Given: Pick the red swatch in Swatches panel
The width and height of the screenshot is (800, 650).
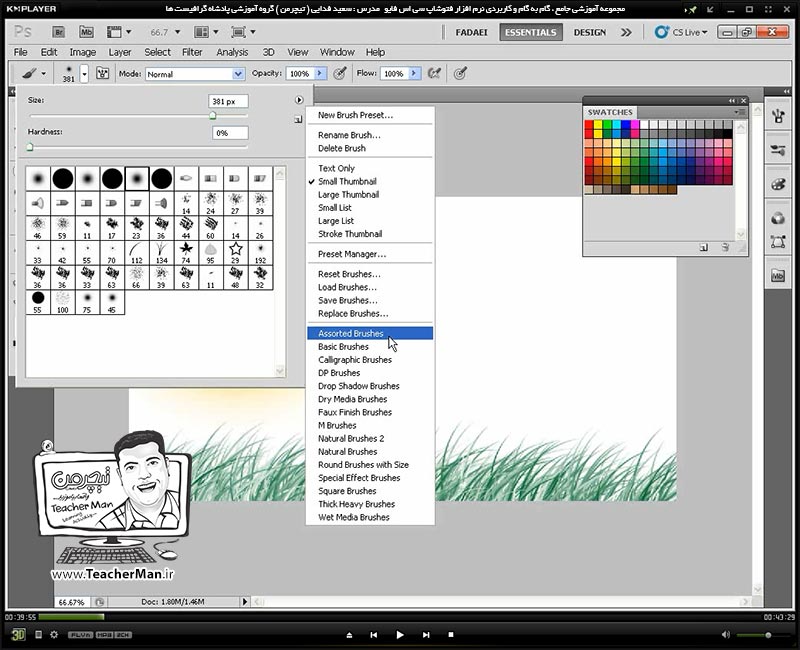Looking at the screenshot, I should (589, 124).
